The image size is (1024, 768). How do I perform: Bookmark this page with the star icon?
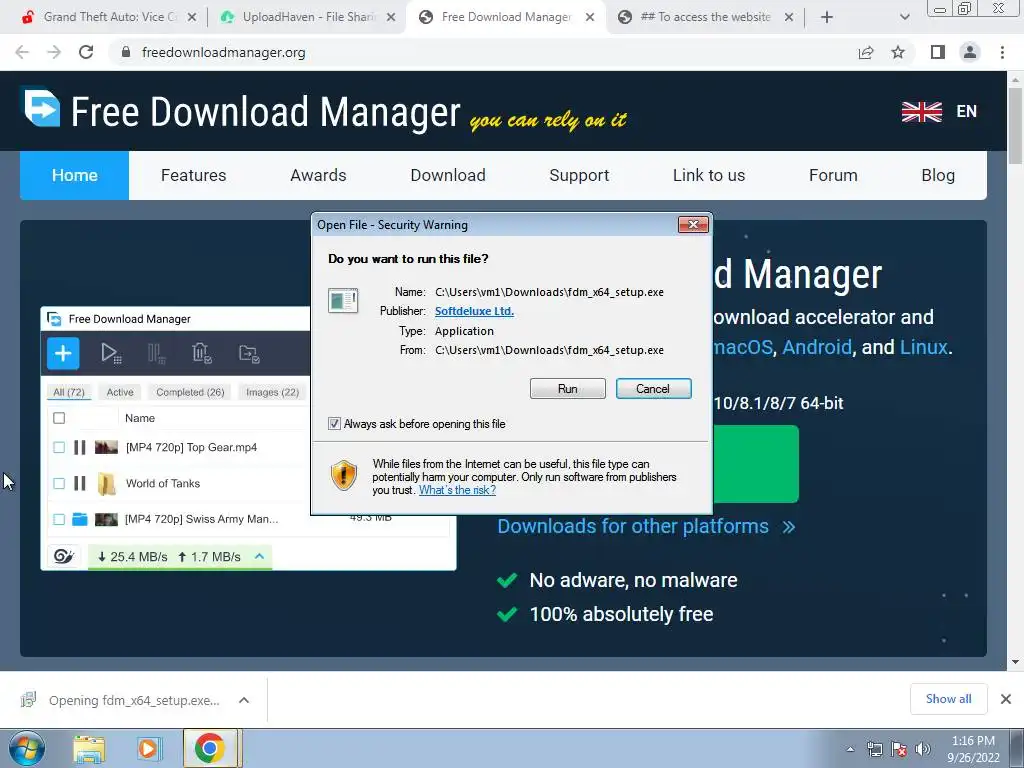(899, 52)
